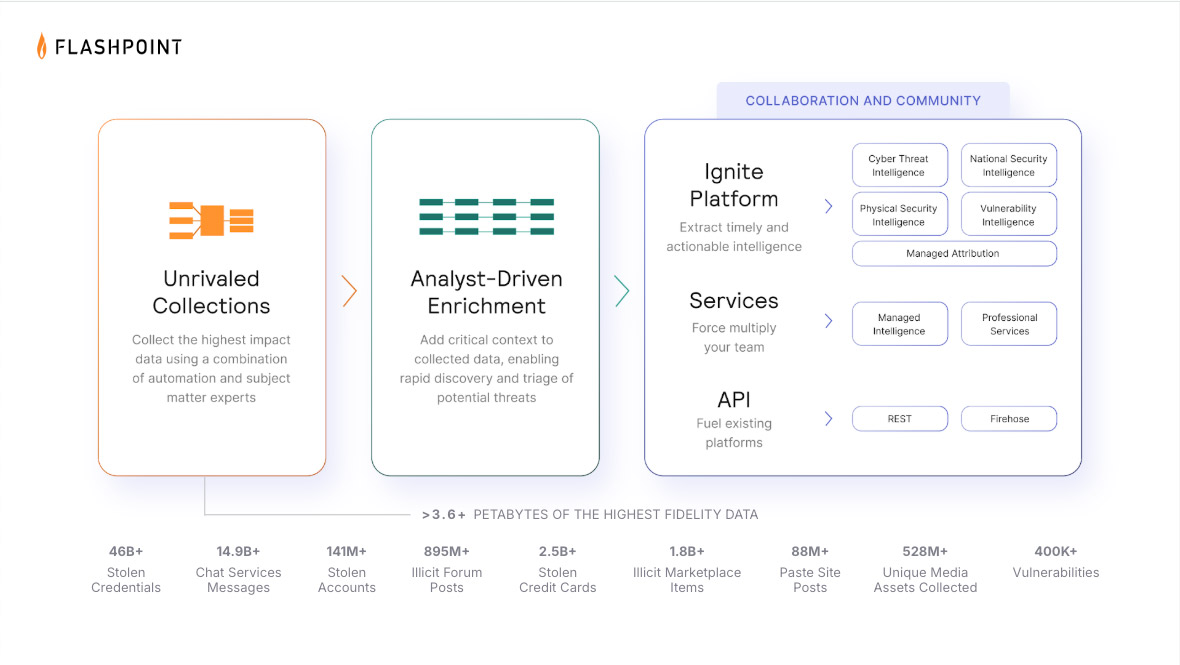Click the 88M+ Paste Site Posts stat

pos(810,569)
